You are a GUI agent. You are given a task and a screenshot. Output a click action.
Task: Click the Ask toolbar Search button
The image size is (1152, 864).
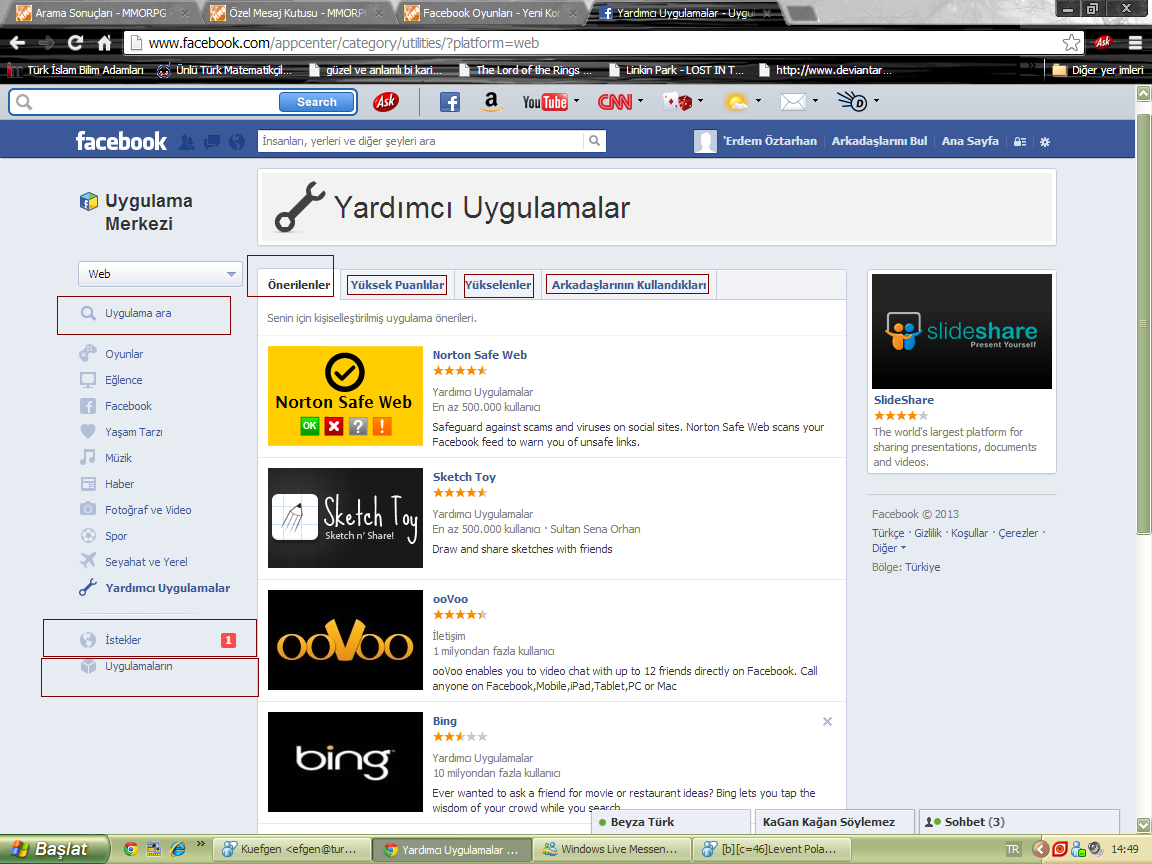pyautogui.click(x=317, y=102)
